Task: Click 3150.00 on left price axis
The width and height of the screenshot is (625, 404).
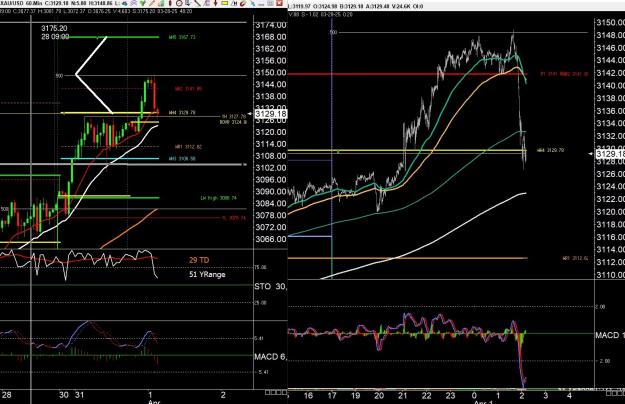Action: (271, 73)
